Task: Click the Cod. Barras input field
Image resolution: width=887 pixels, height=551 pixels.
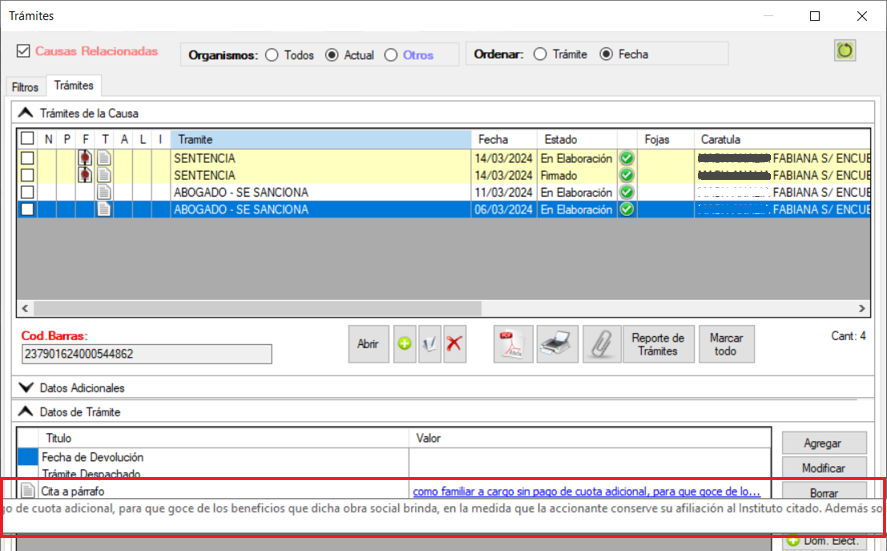Action: click(x=146, y=354)
